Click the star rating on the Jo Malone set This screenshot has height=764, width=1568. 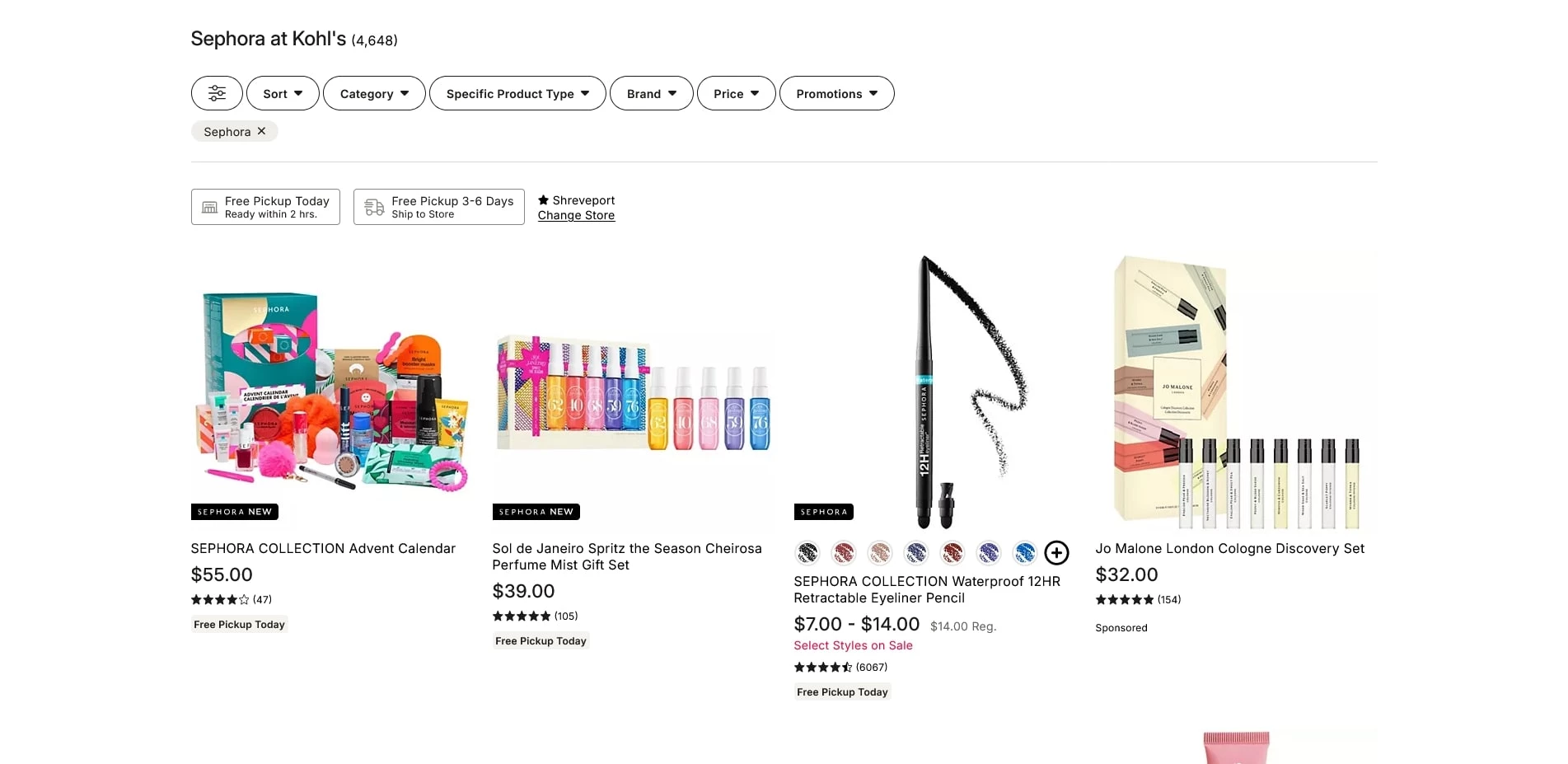pos(1124,599)
